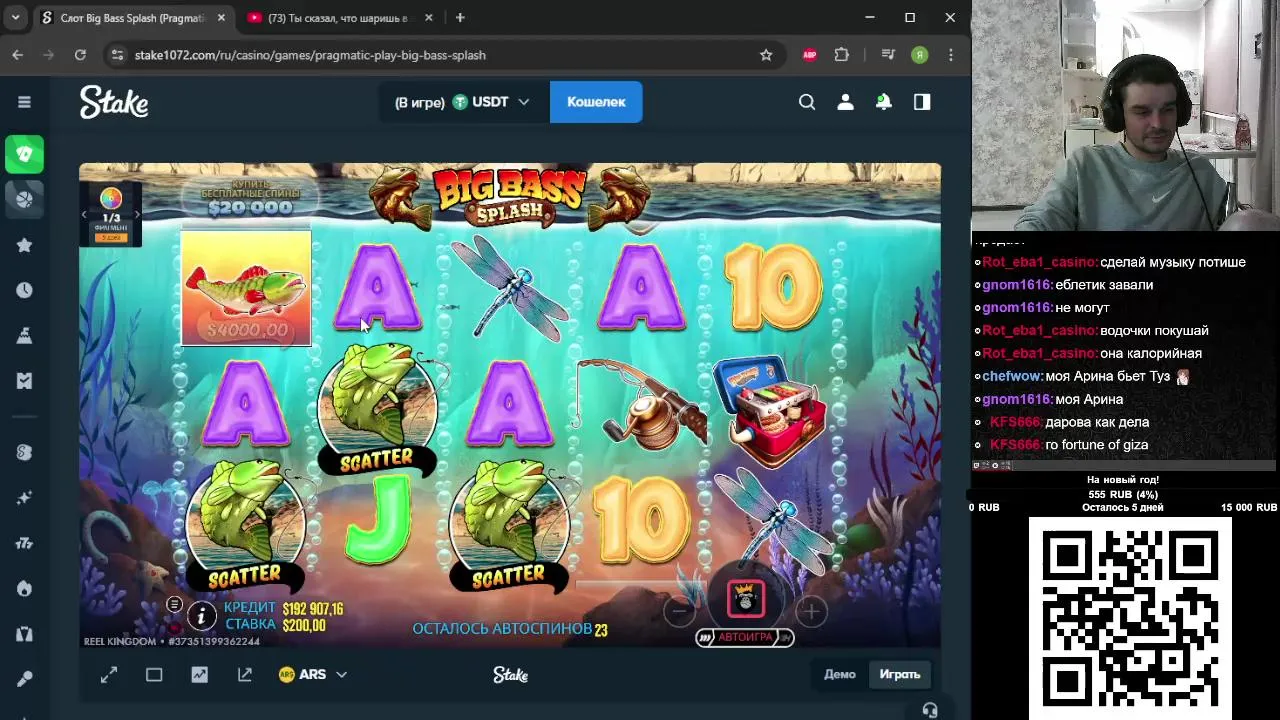Open the extensions puzzle icon

(x=842, y=55)
